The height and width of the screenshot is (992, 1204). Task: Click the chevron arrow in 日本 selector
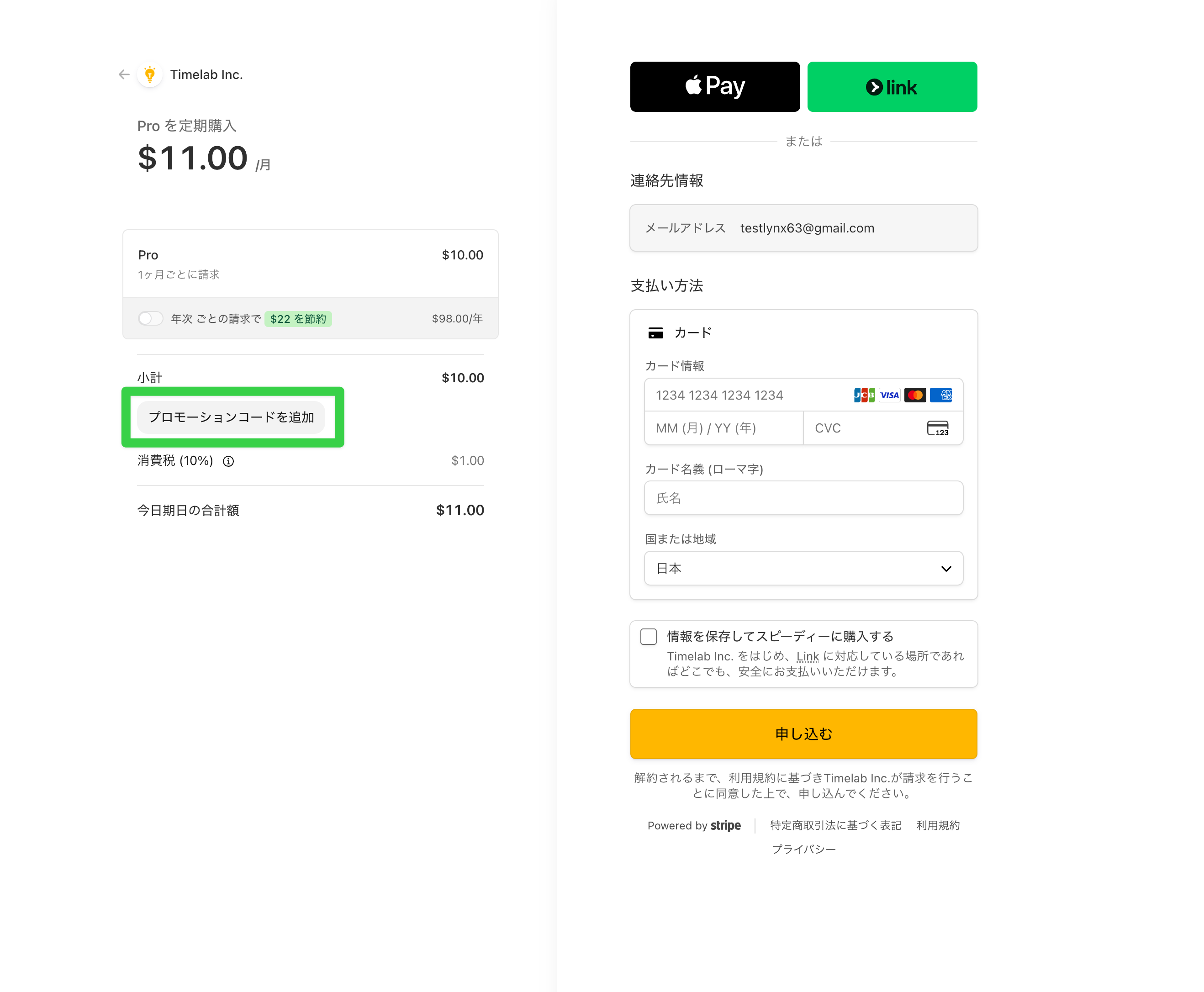pyautogui.click(x=946, y=569)
